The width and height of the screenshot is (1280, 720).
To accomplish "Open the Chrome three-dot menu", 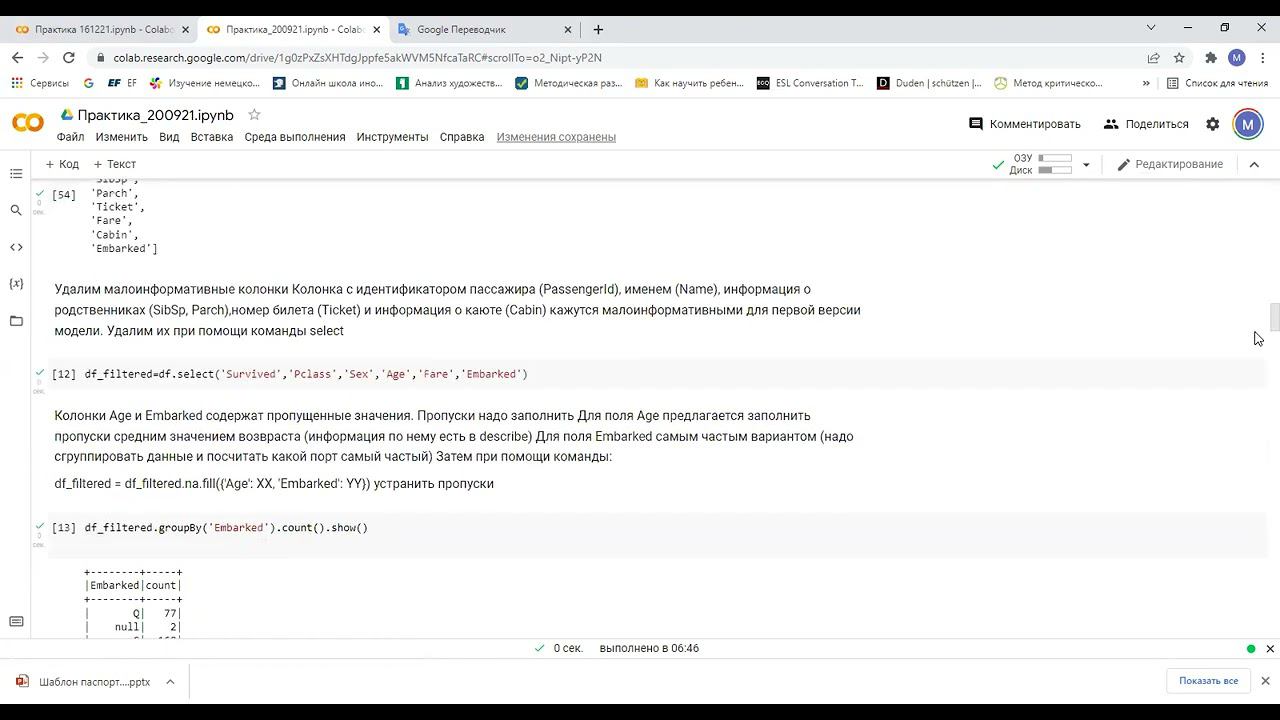I will (1263, 58).
